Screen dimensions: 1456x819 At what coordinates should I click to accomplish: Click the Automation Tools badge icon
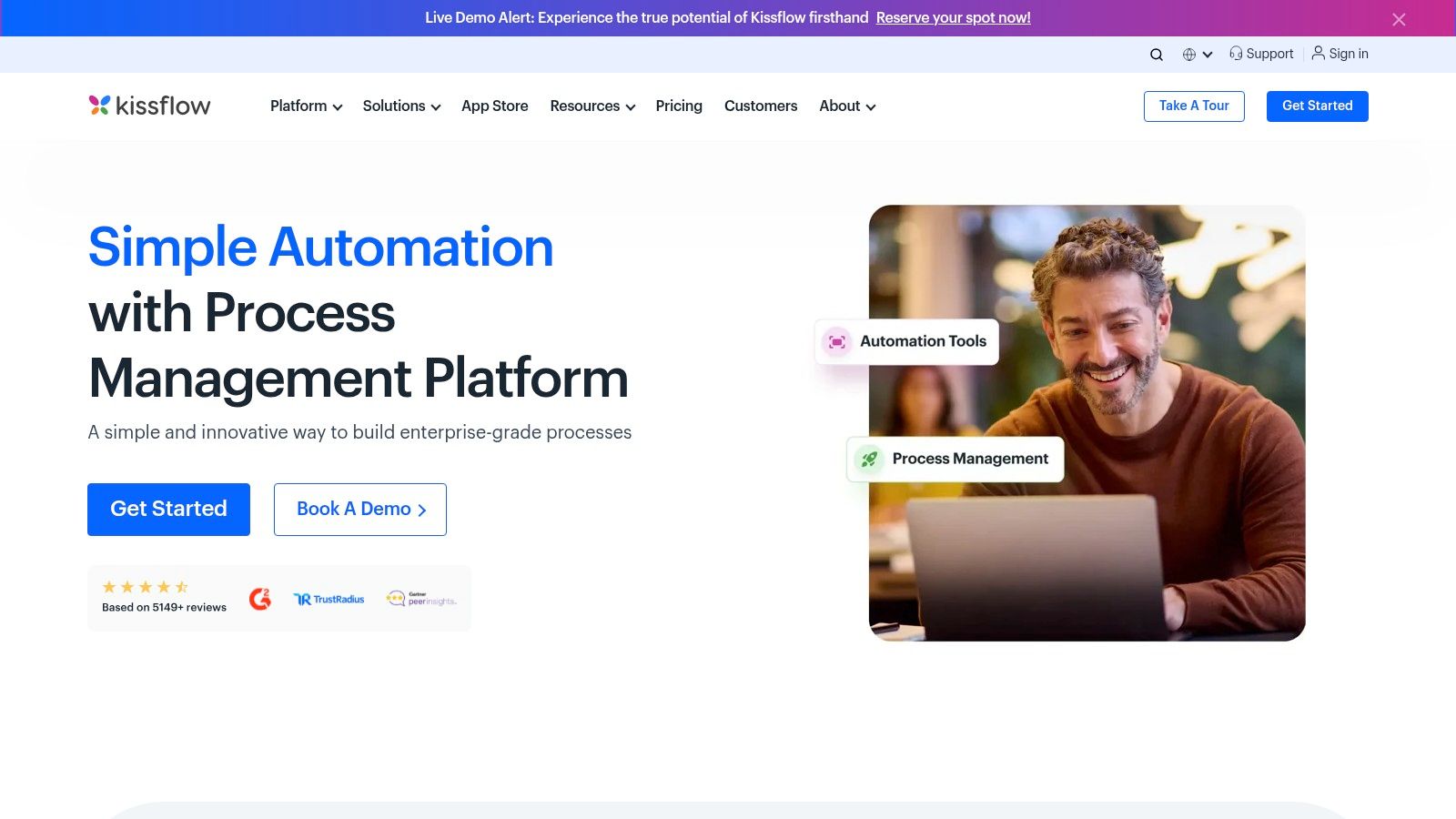click(x=836, y=341)
